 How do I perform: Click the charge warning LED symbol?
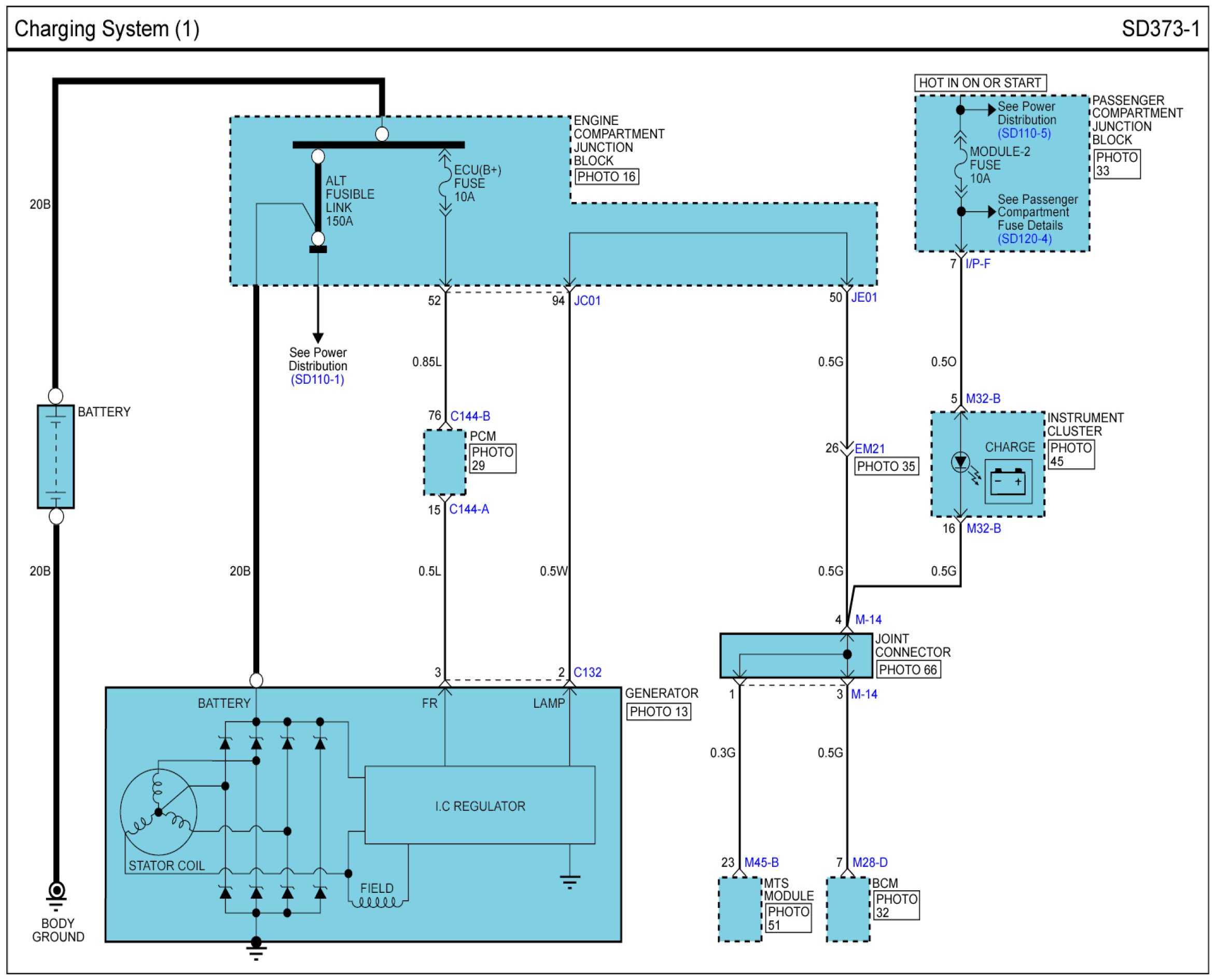pos(960,463)
